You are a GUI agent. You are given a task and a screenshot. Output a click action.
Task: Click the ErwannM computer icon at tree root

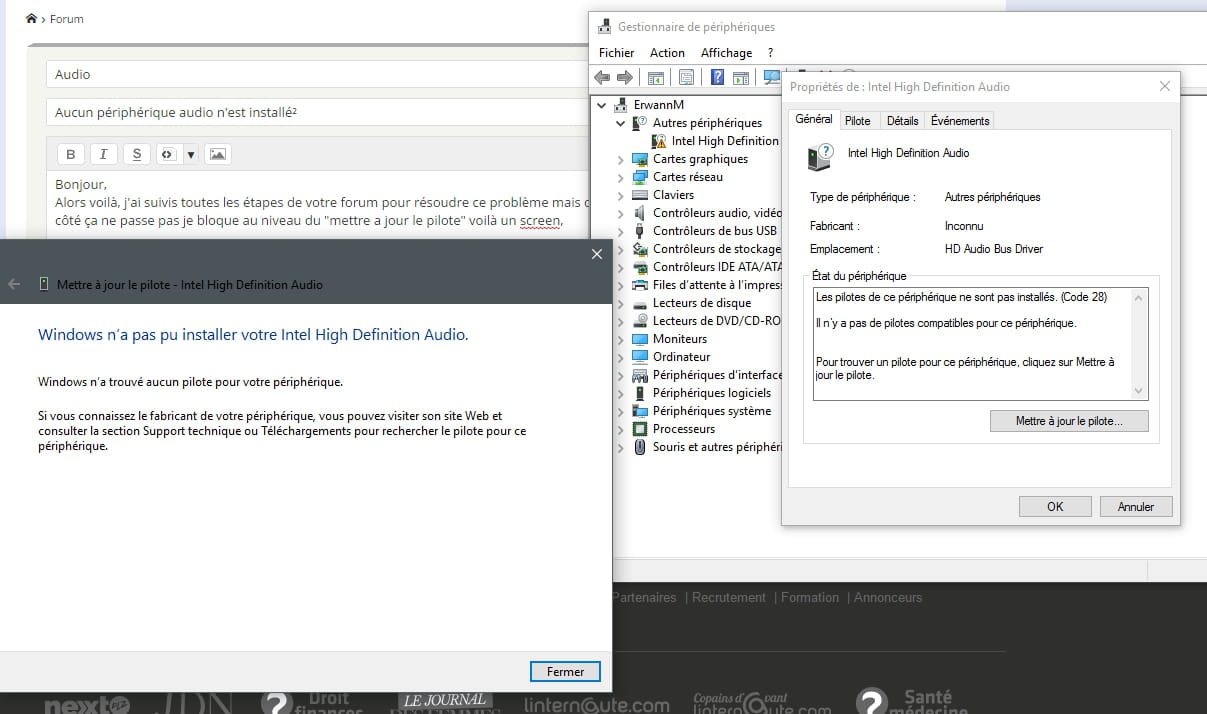coord(621,105)
